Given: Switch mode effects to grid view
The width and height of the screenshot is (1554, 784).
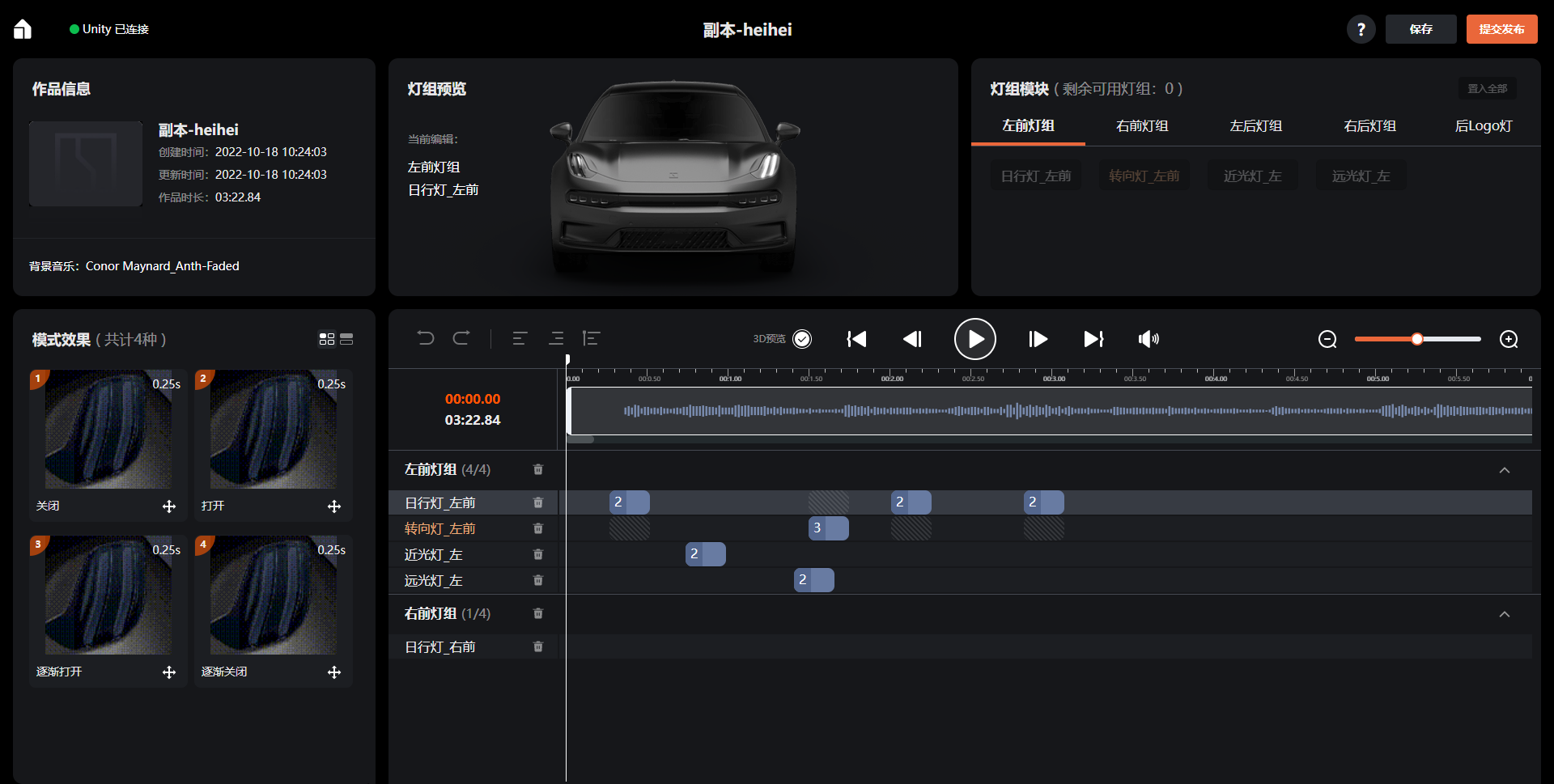Looking at the screenshot, I should tap(327, 339).
